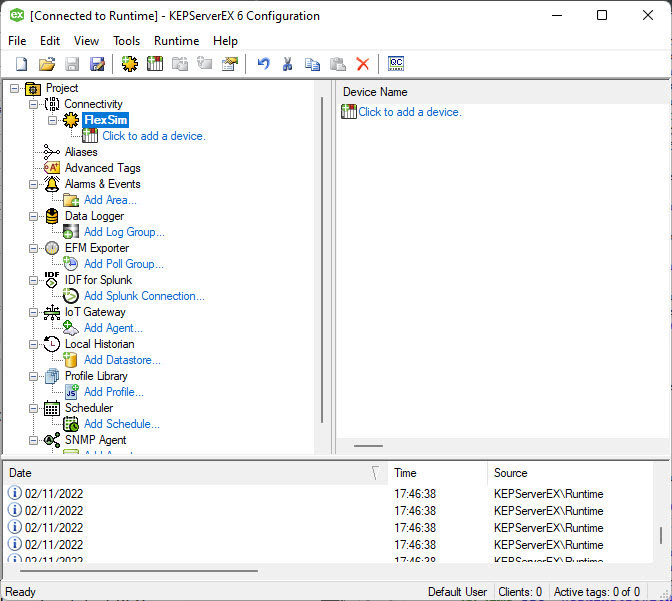
Task: Open the Tools menu
Action: (126, 41)
